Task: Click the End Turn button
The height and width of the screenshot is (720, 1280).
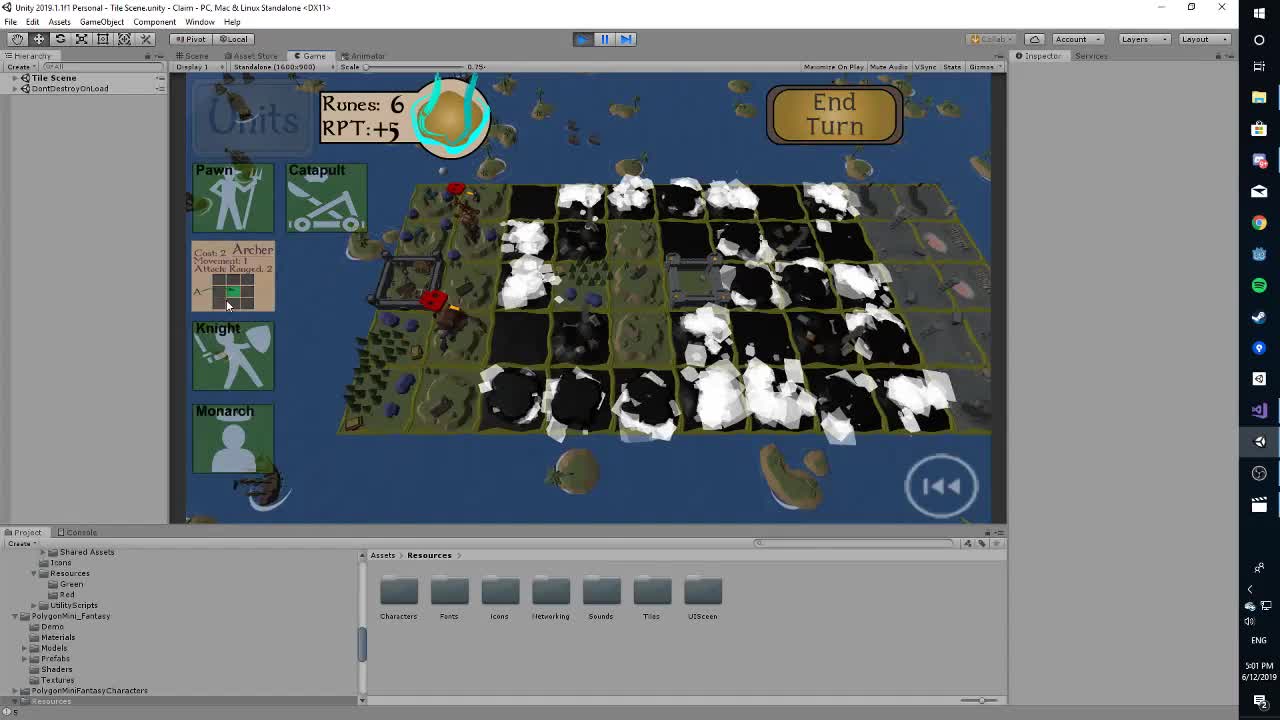Action: pos(834,115)
